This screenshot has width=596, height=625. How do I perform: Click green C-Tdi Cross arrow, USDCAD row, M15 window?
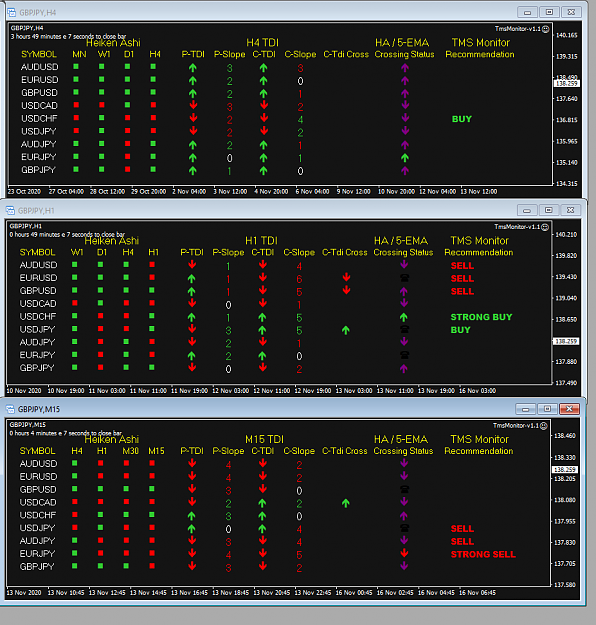click(346, 503)
